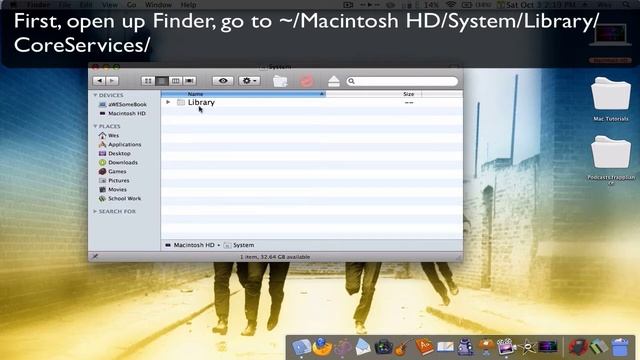
Task: Switch Finder to list view
Action: point(162,81)
